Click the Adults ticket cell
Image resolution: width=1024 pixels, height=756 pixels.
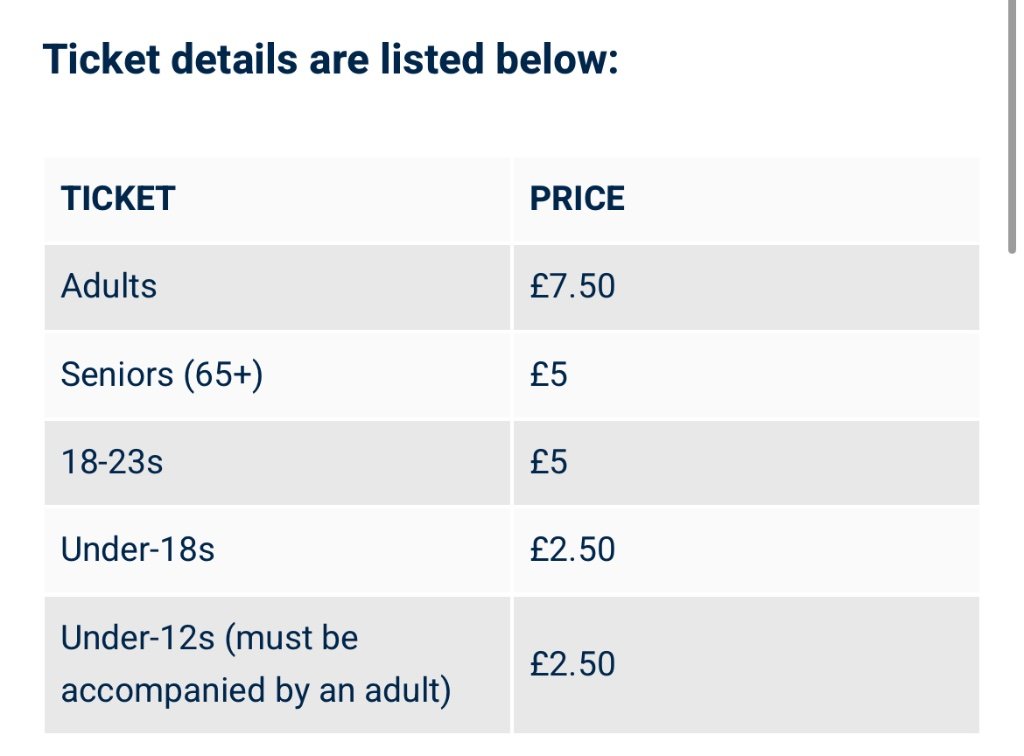(x=109, y=287)
